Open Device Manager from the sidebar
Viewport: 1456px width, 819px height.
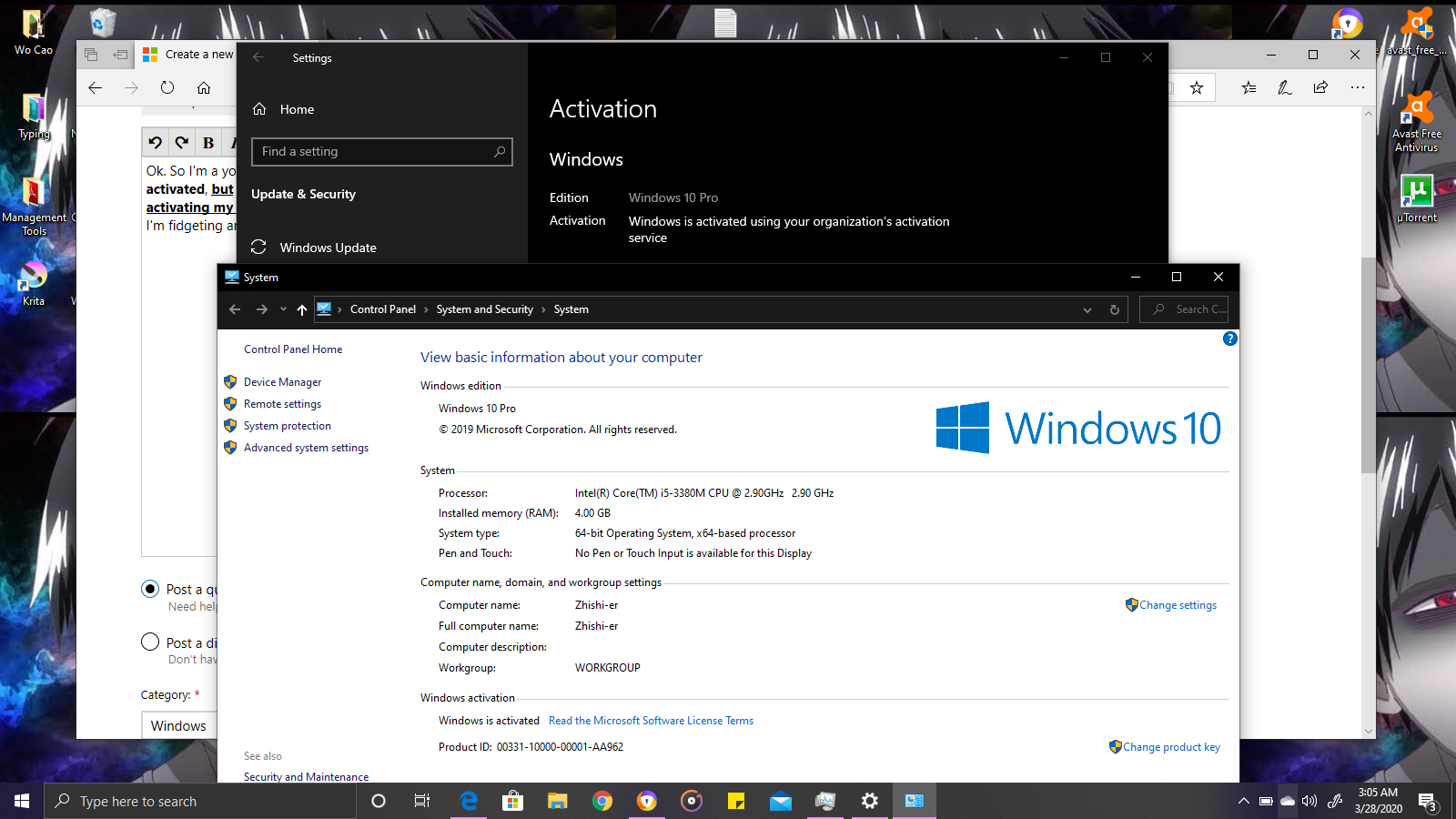coord(282,382)
